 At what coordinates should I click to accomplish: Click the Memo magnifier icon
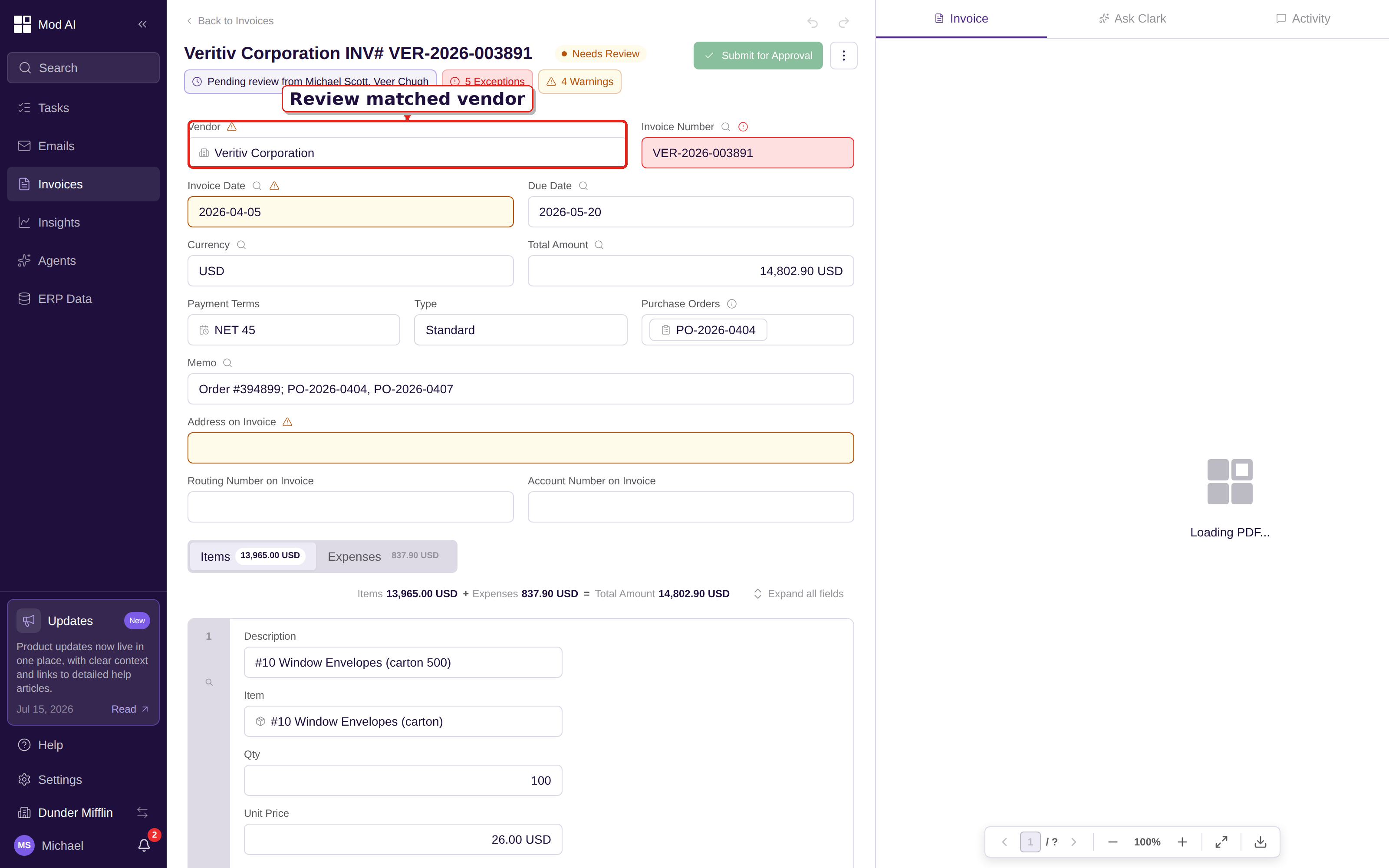[227, 363]
